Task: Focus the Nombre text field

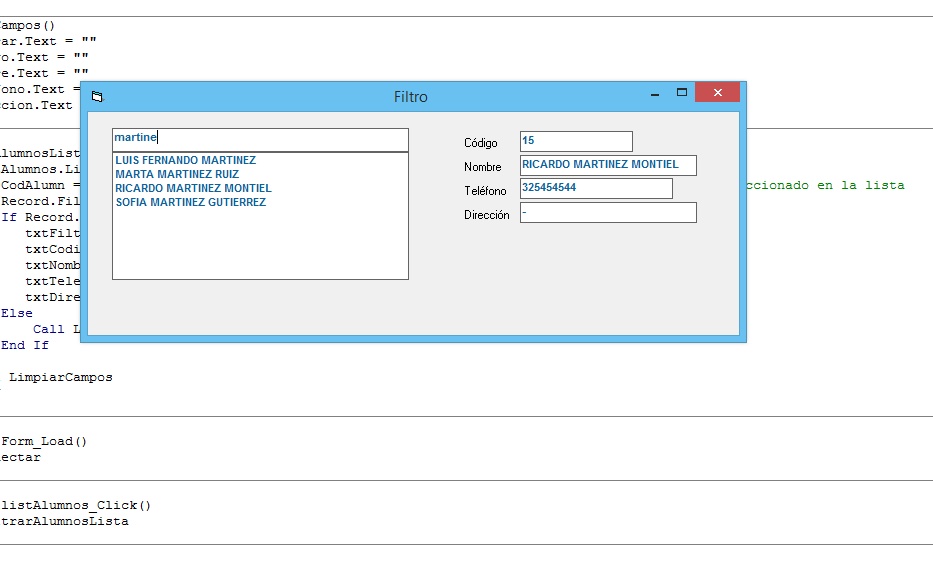Action: (x=608, y=165)
